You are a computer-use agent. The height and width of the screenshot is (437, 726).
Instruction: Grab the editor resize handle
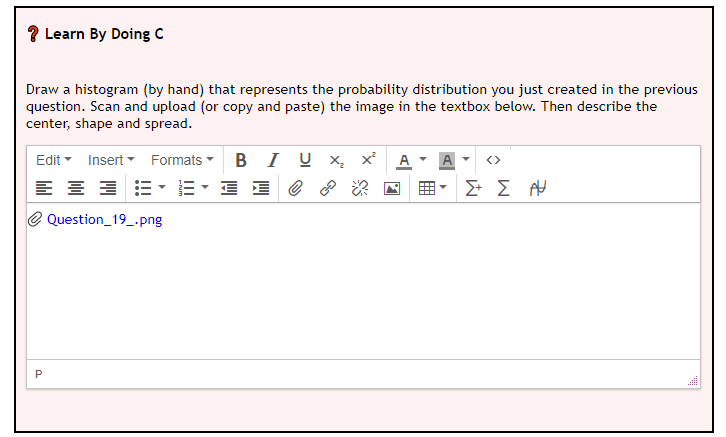(x=693, y=381)
